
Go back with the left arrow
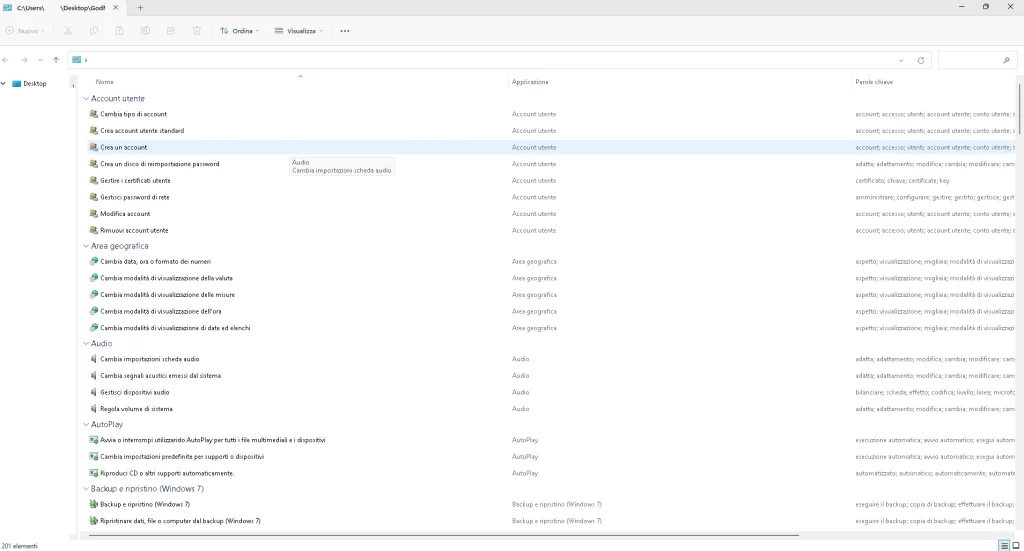(6, 60)
